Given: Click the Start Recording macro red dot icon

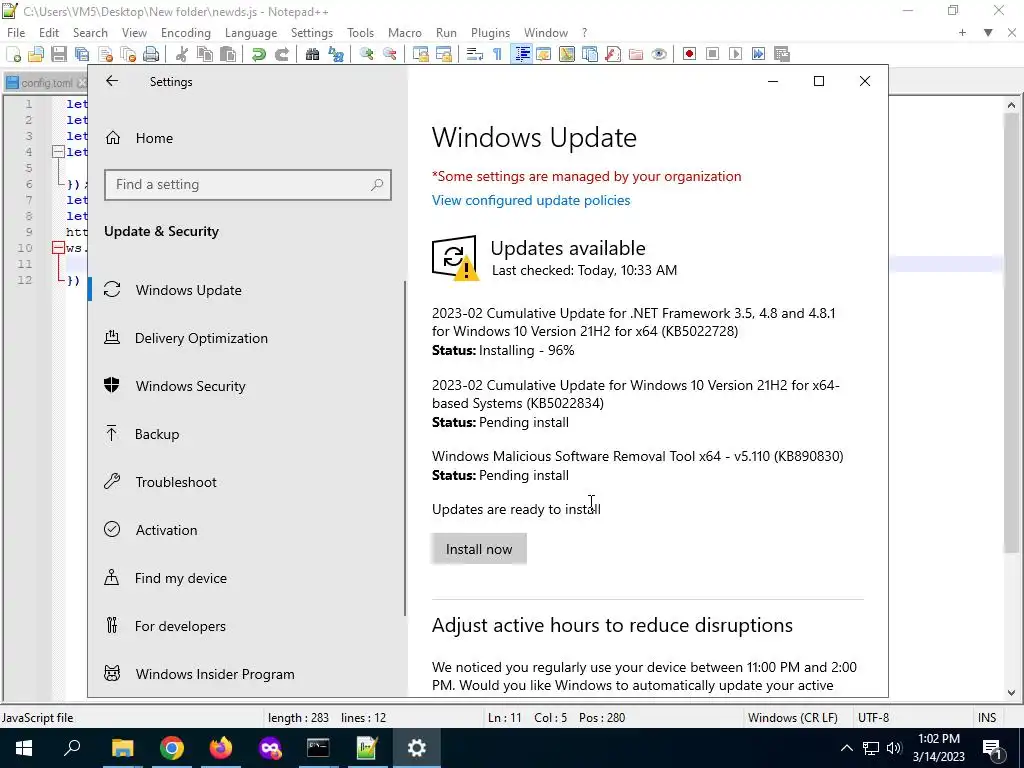Looking at the screenshot, I should pyautogui.click(x=689, y=54).
